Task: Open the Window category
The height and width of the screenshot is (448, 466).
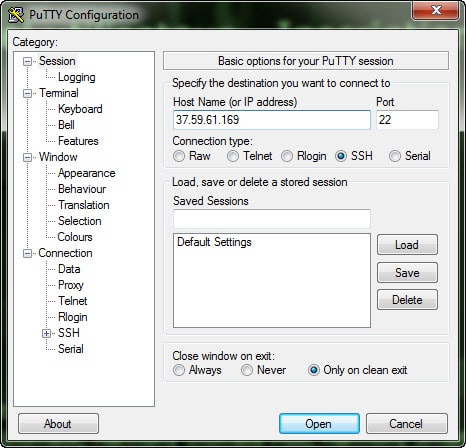Action: (x=58, y=157)
